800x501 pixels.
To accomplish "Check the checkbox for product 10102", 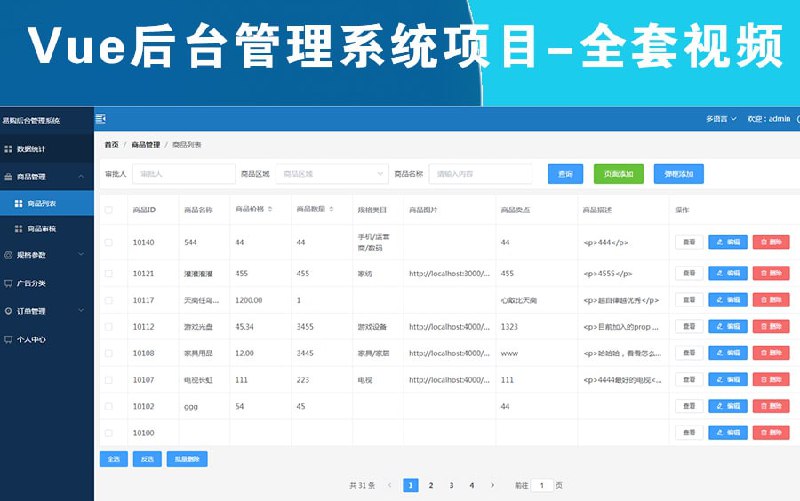I will [109, 406].
